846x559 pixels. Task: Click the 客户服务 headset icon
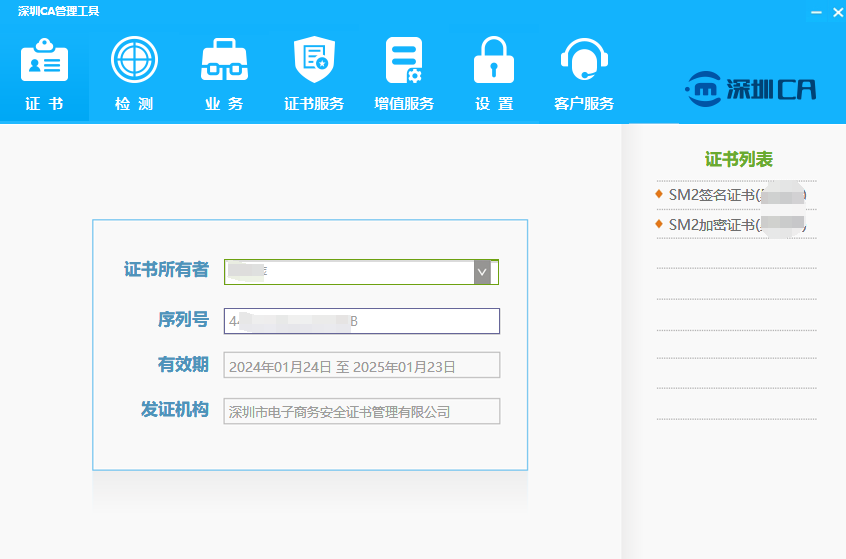point(584,61)
